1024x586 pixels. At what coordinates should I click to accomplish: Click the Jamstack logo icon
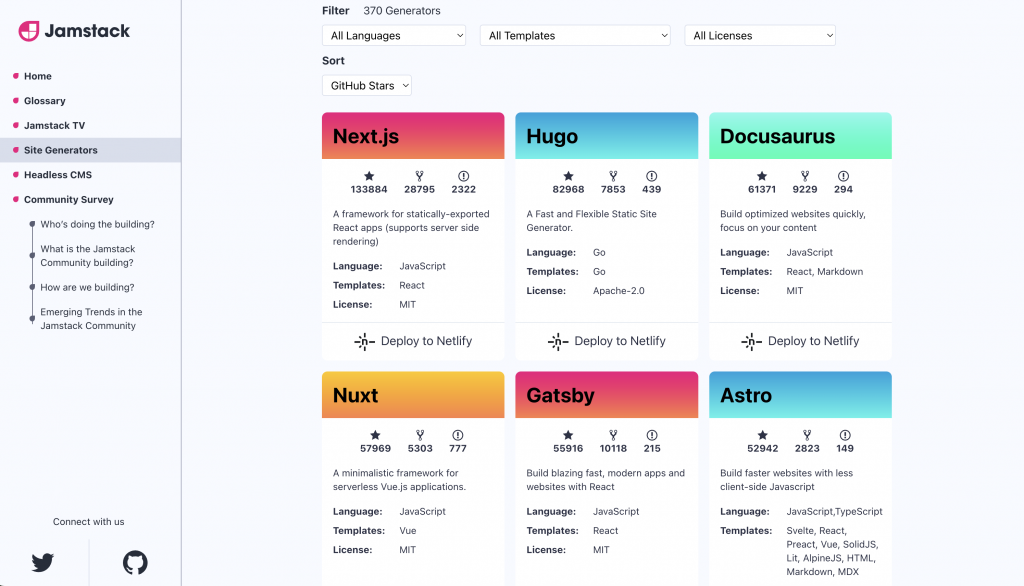pos(29,31)
